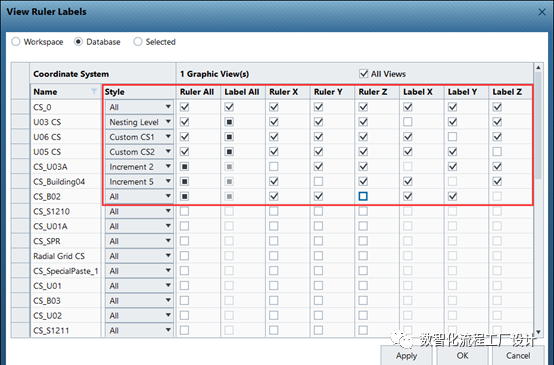Click the Label Z column header

coord(511,92)
